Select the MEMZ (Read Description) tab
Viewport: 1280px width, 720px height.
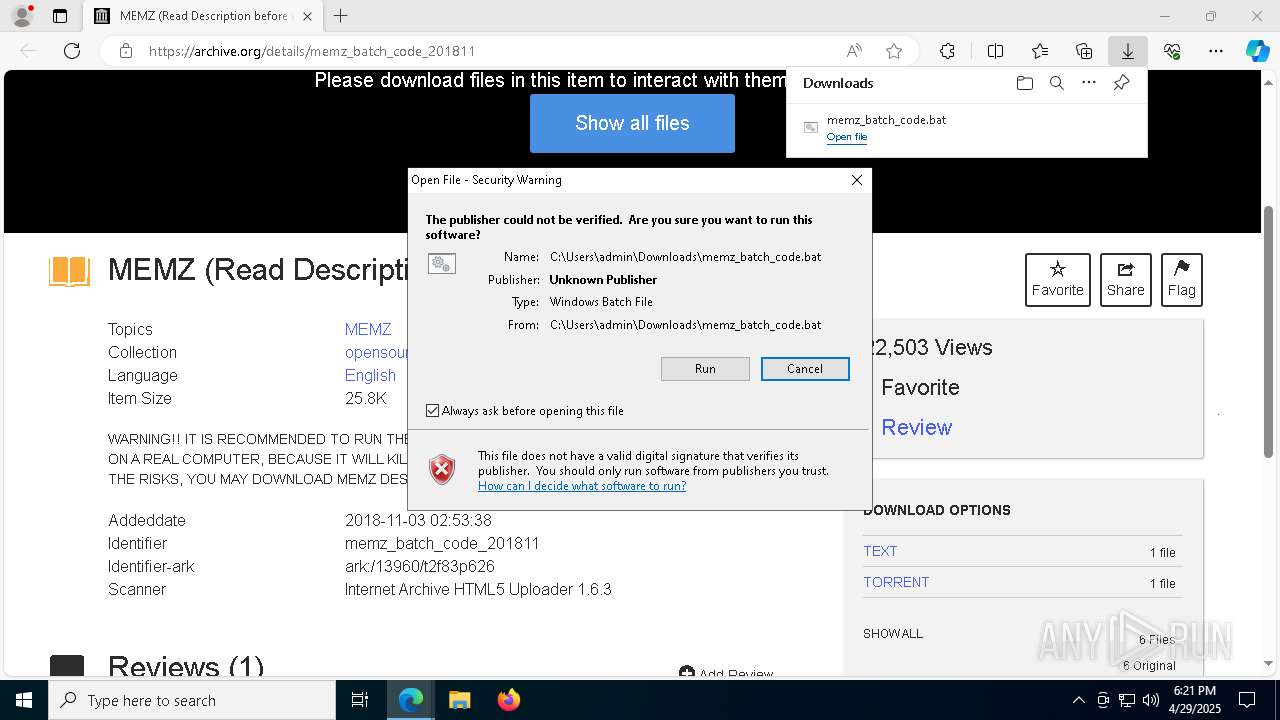point(203,16)
